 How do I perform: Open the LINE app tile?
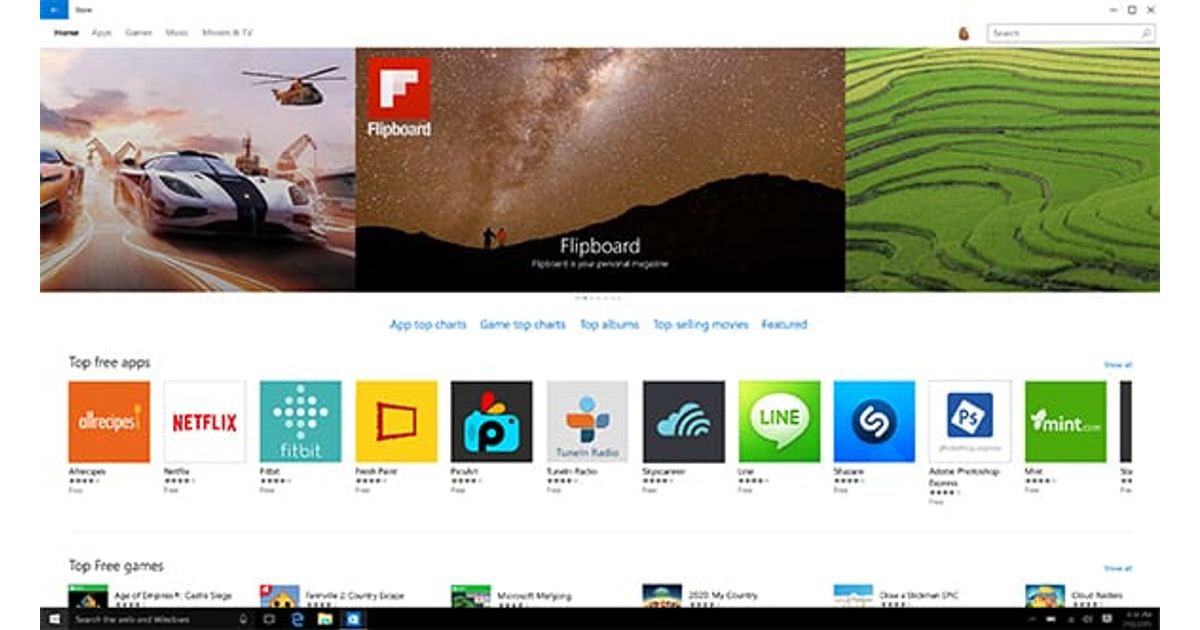tap(779, 421)
